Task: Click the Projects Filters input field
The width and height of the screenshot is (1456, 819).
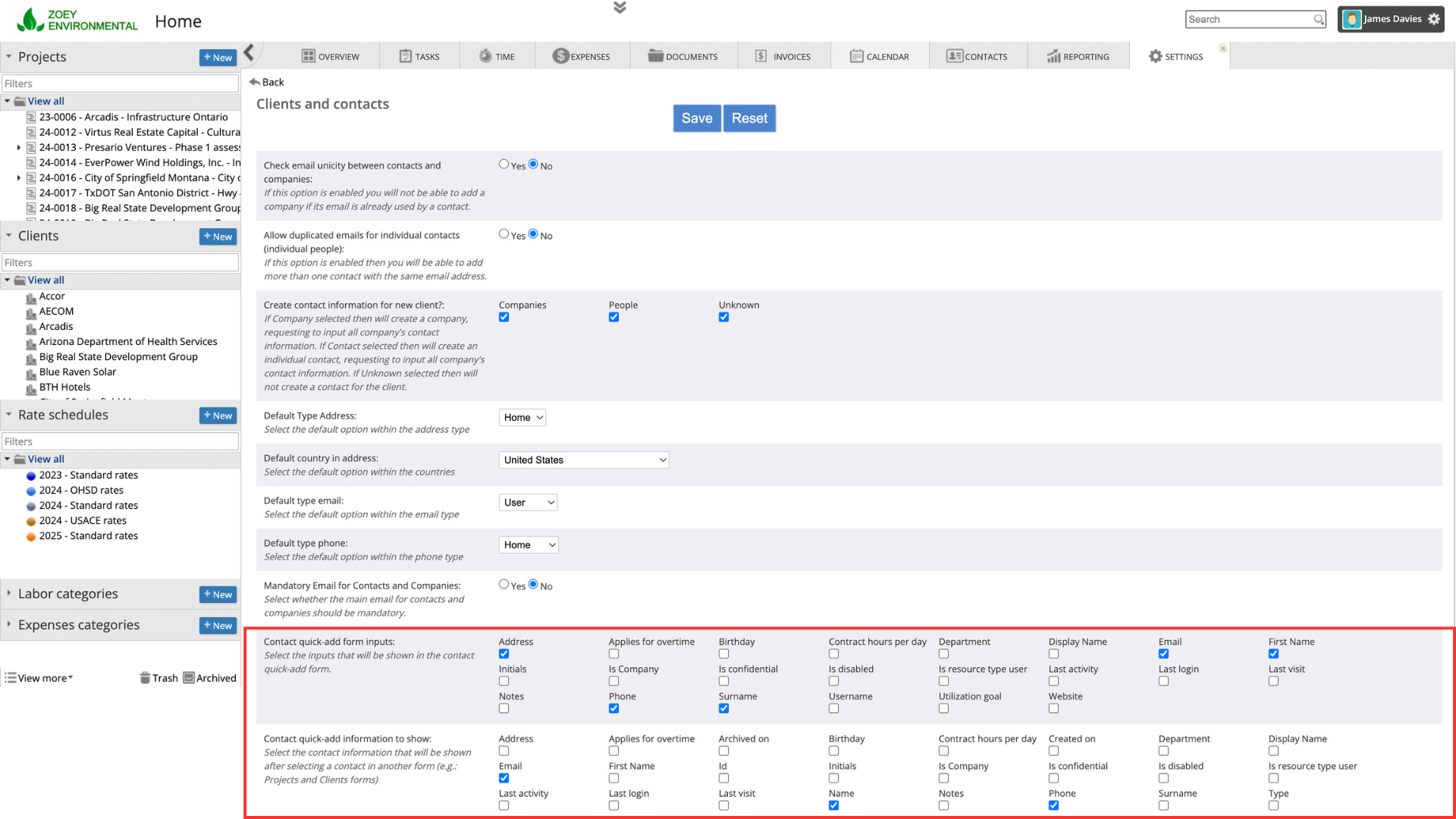Action: click(120, 83)
